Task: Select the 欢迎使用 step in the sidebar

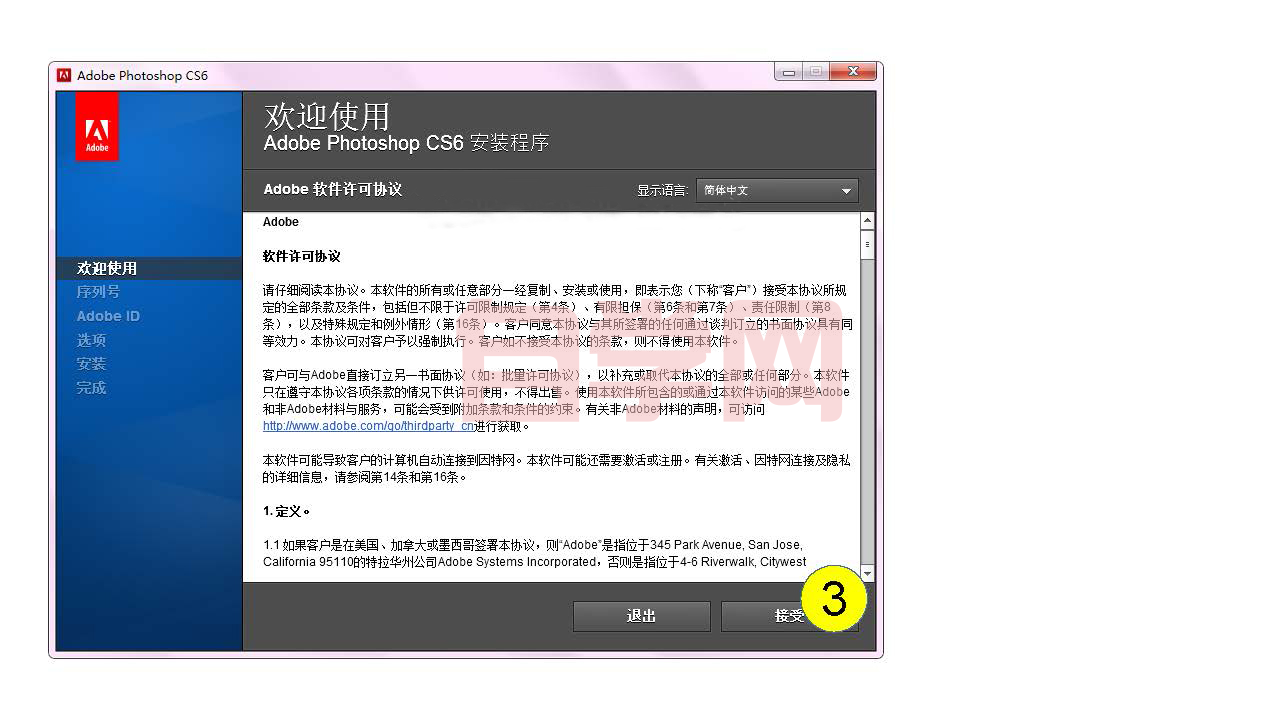Action: tap(107, 268)
